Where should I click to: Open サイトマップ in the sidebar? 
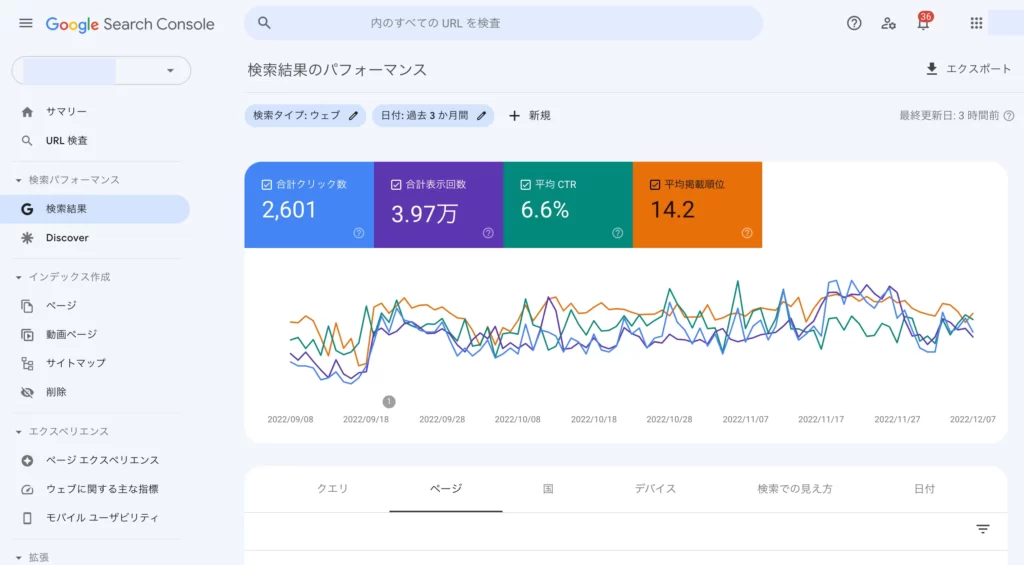pyautogui.click(x=76, y=363)
